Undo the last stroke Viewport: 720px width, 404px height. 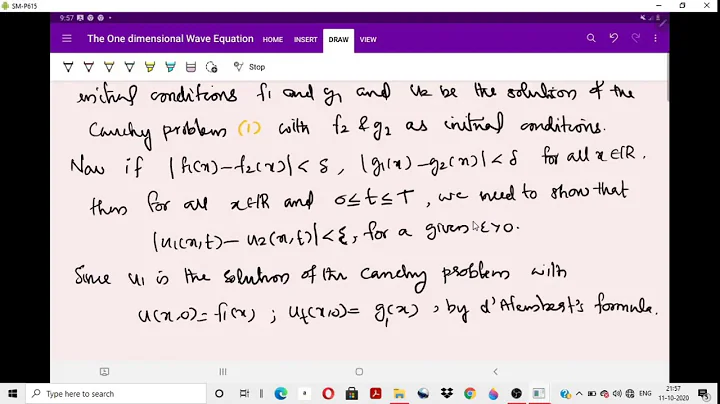point(613,38)
